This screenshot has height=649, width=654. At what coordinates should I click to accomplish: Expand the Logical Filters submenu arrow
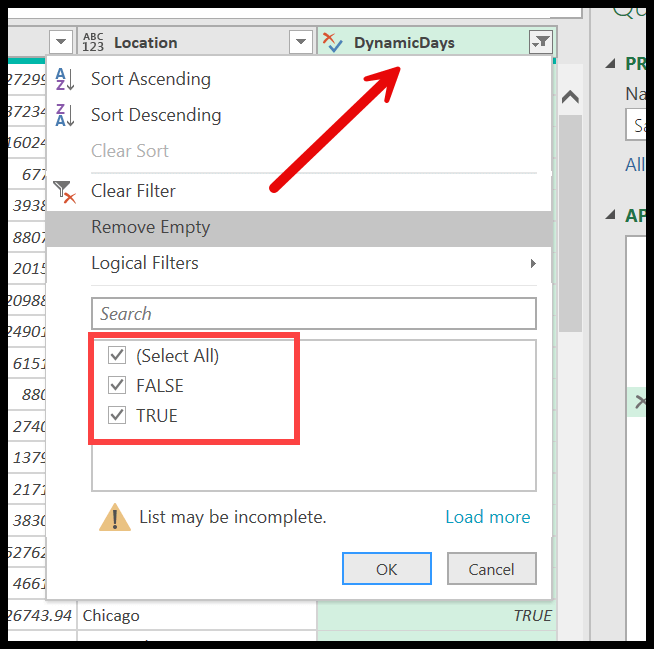533,264
